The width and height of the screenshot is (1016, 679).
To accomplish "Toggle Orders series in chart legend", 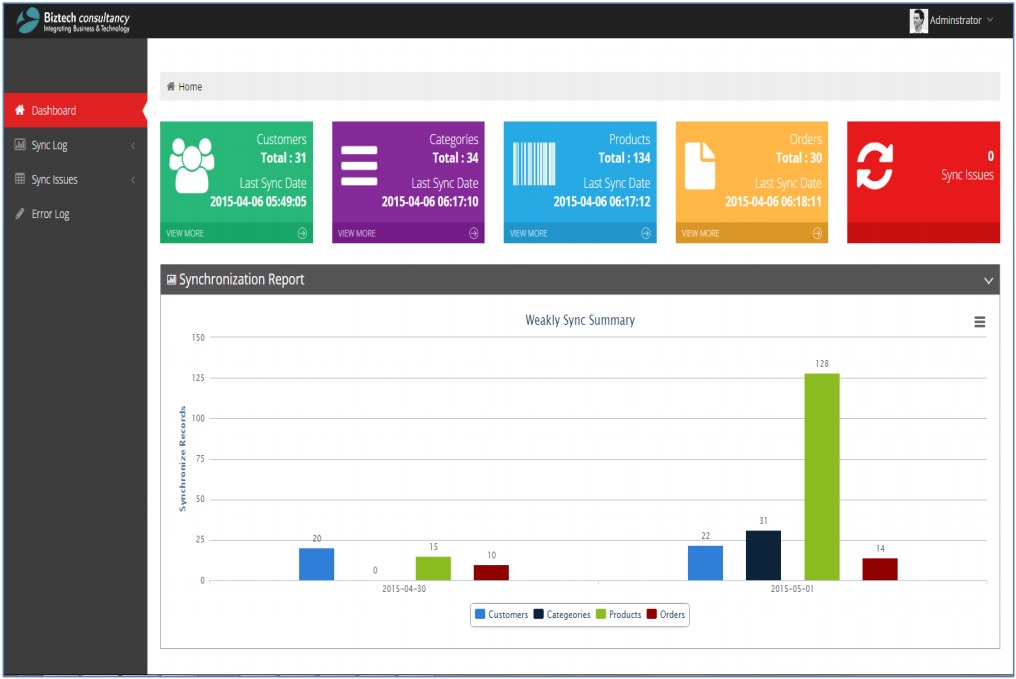I will (x=665, y=614).
